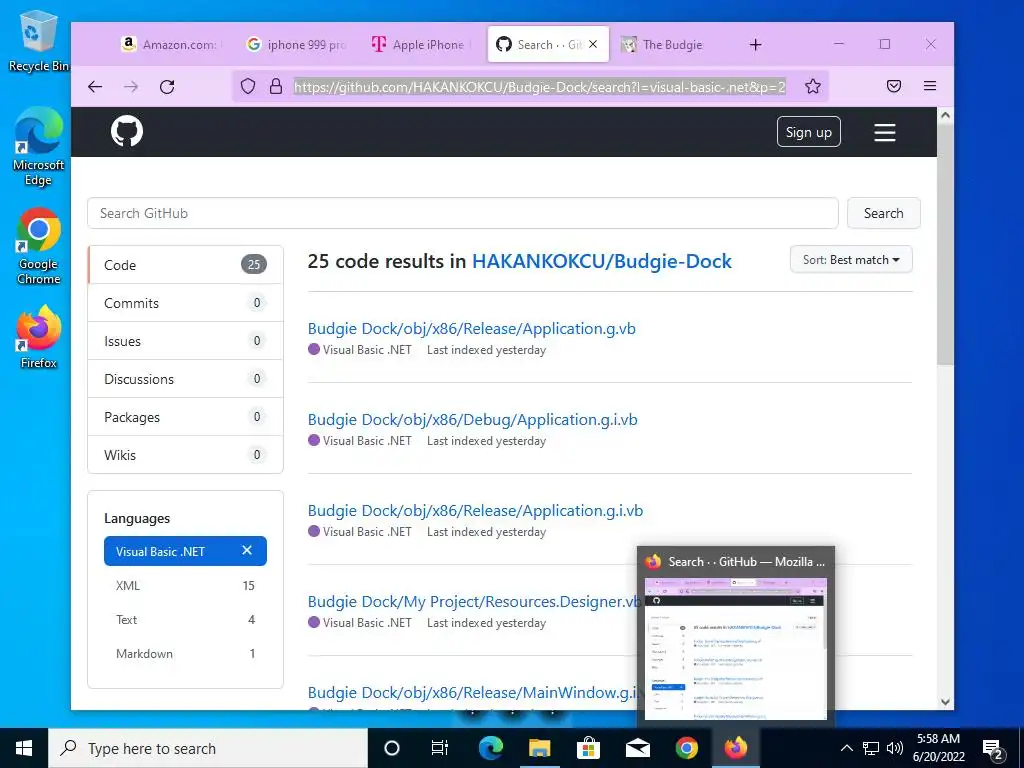Open the Sort: Best match dropdown

coord(851,260)
